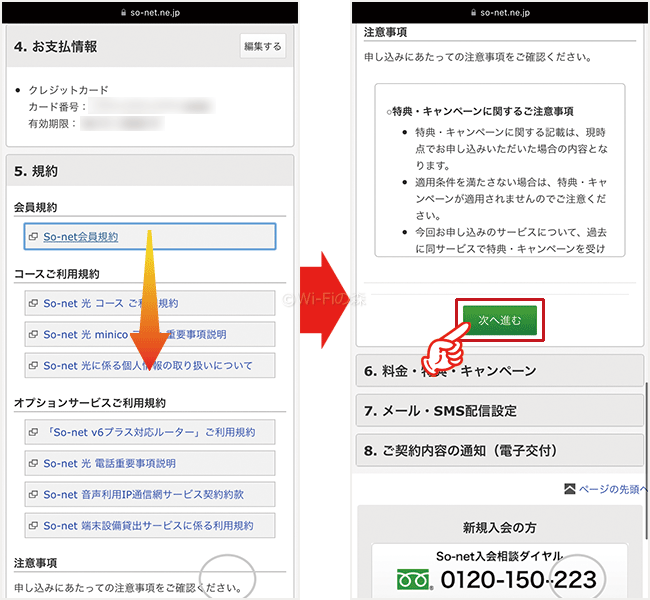Image resolution: width=650 pixels, height=600 pixels.
Task: Click phone number 0120-150-223
Action: [518, 580]
